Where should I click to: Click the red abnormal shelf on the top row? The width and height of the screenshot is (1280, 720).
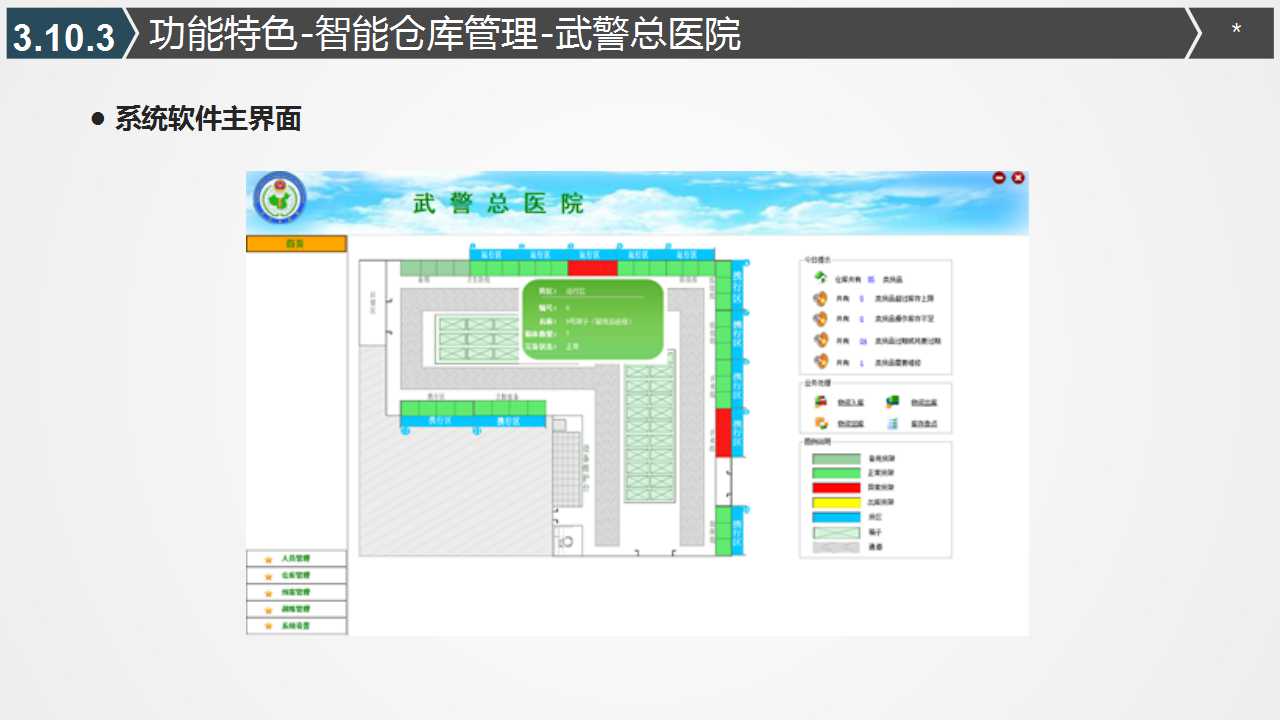tap(592, 268)
